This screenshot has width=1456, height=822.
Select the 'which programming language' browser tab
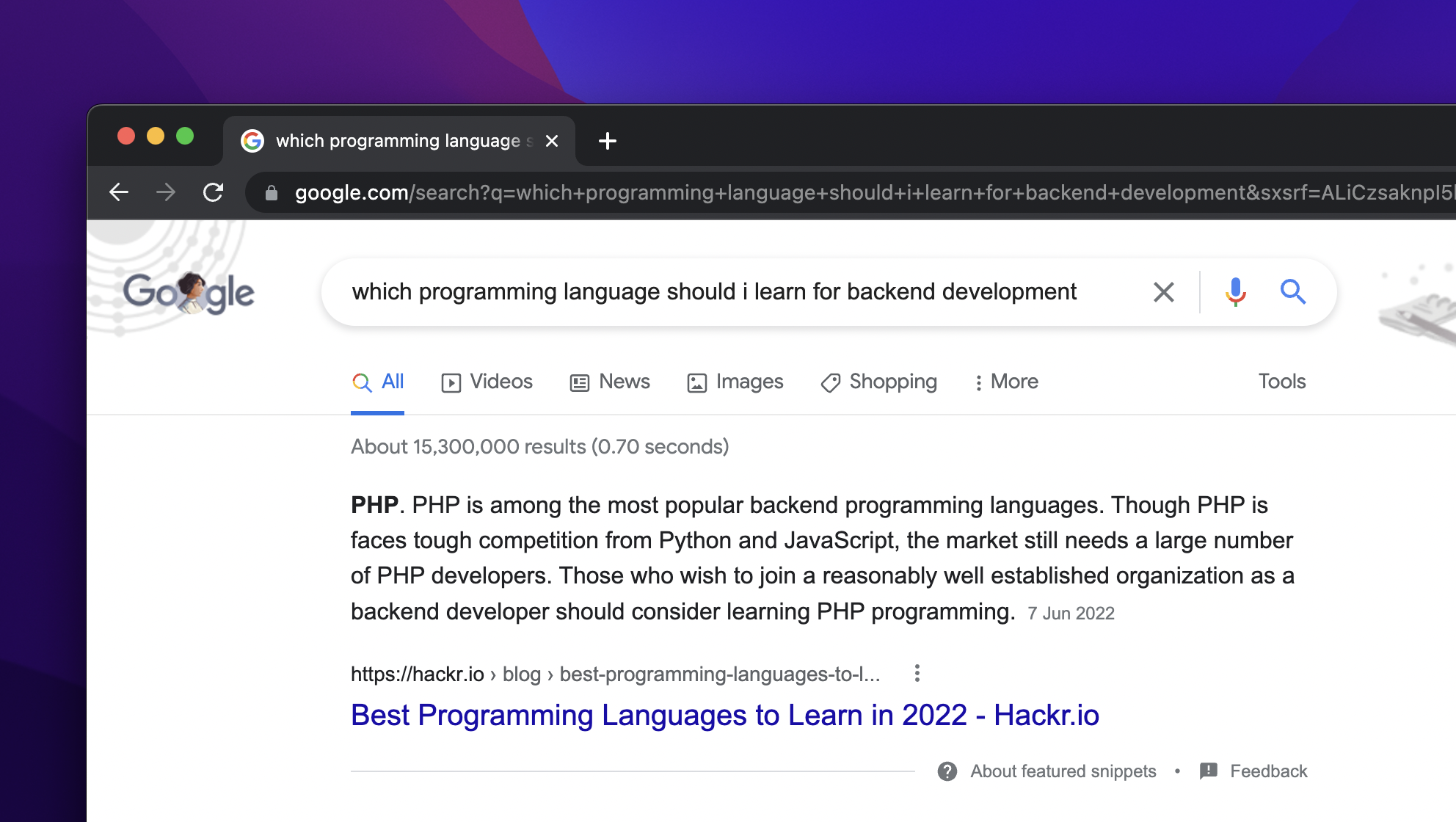pyautogui.click(x=400, y=141)
